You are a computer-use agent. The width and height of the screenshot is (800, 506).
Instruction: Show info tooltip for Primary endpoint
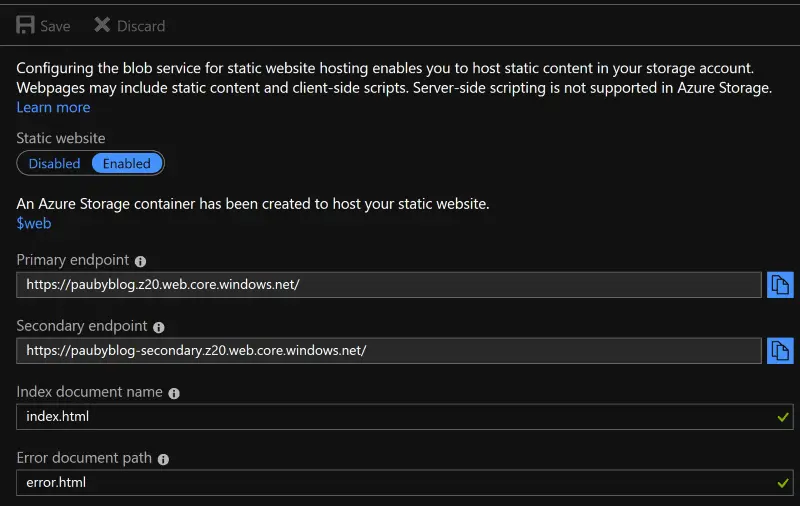tap(140, 261)
